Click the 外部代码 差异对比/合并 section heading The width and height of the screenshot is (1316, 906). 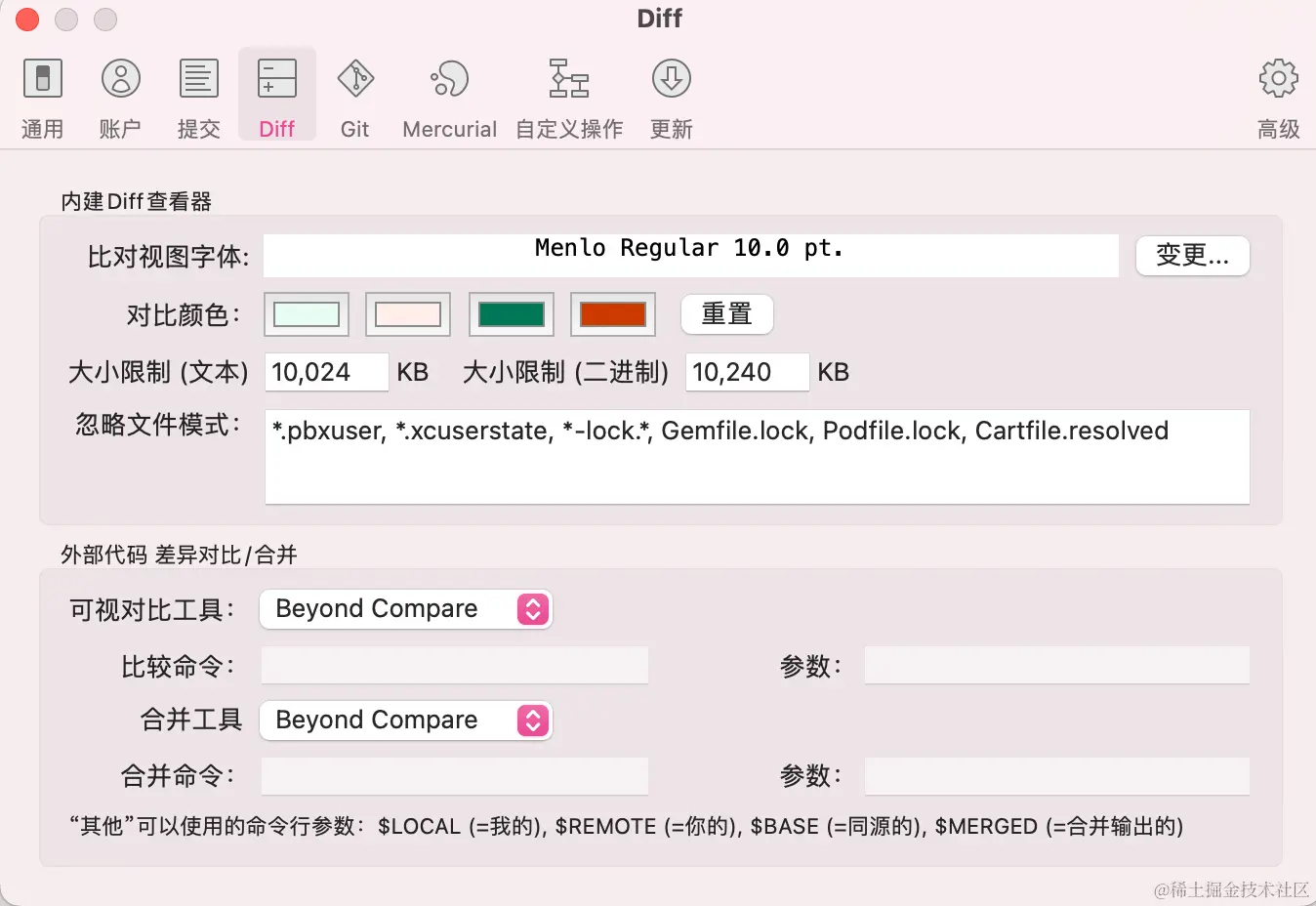179,556
